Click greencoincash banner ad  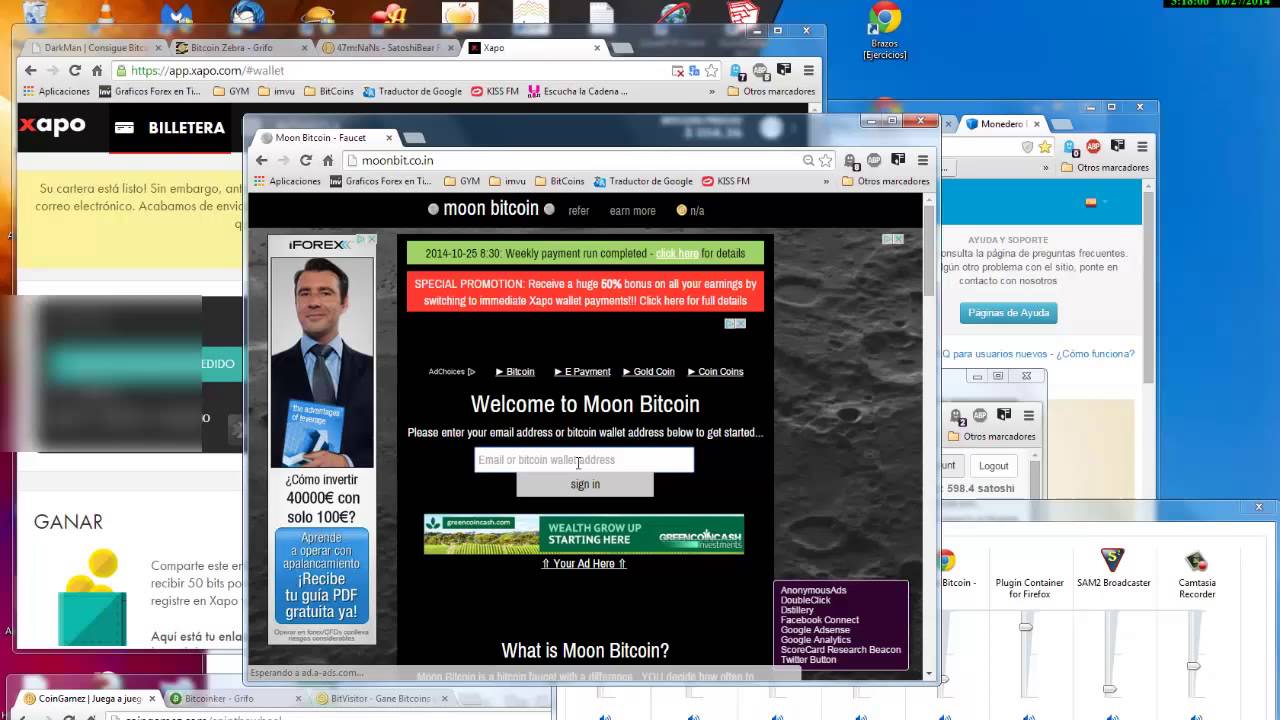584,534
